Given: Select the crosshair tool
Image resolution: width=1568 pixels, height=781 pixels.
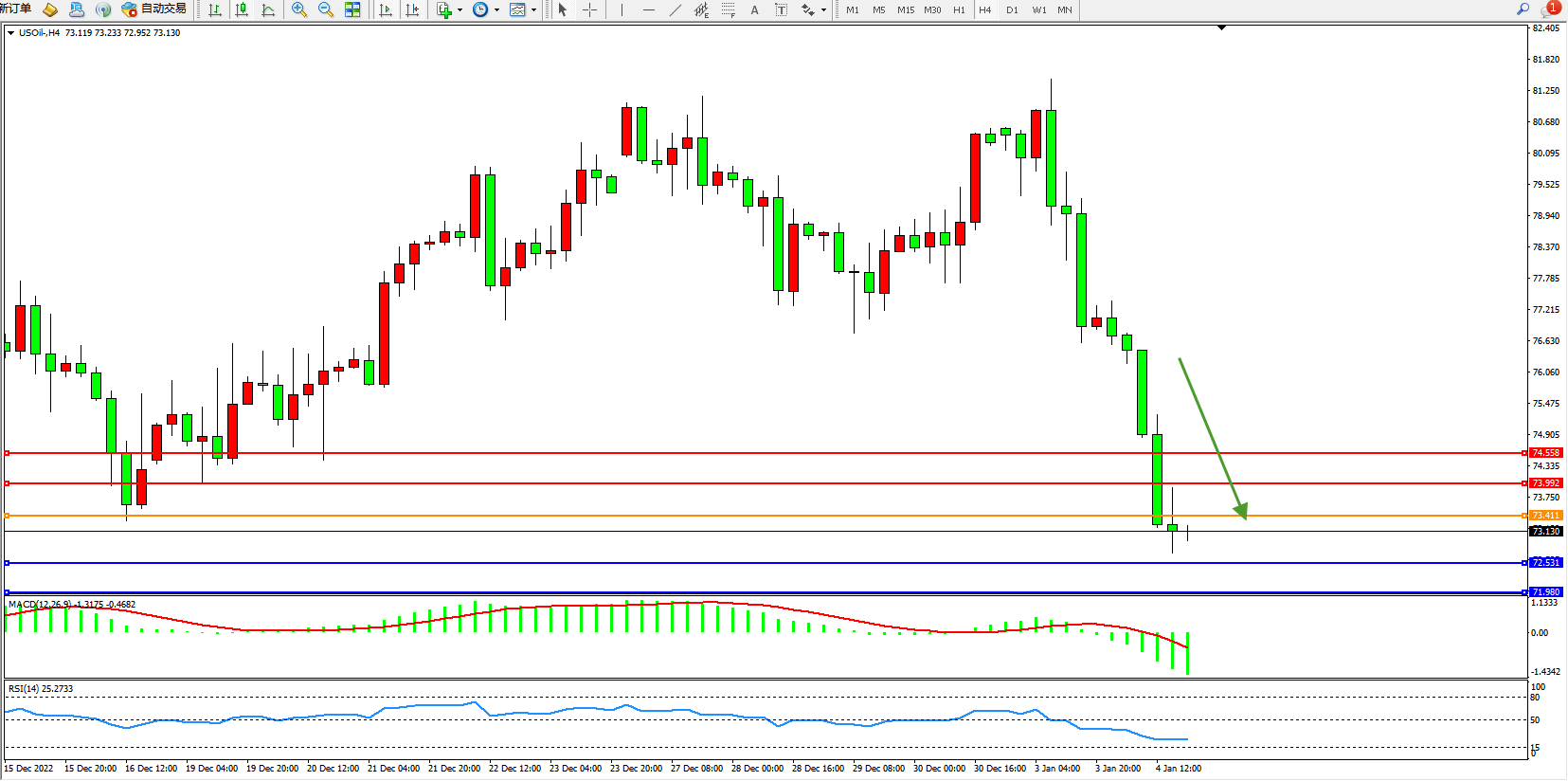Looking at the screenshot, I should tap(589, 9).
